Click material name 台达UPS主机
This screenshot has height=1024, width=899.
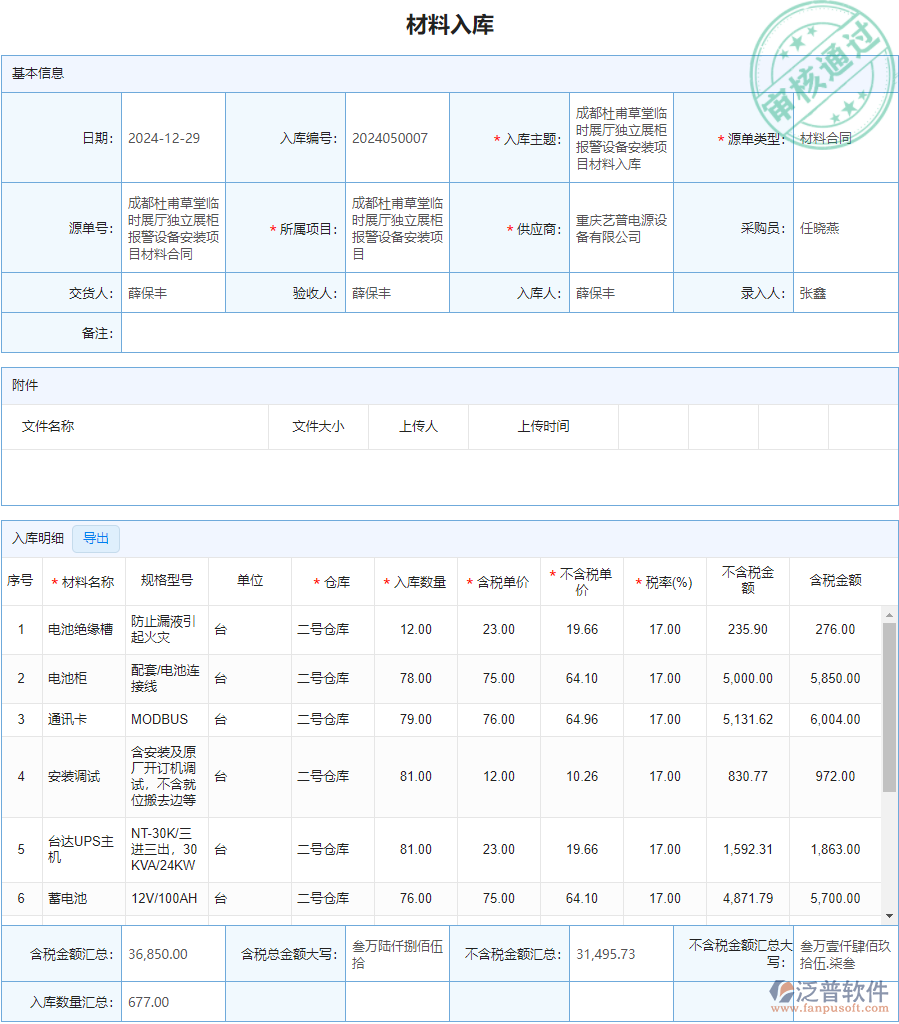click(83, 849)
